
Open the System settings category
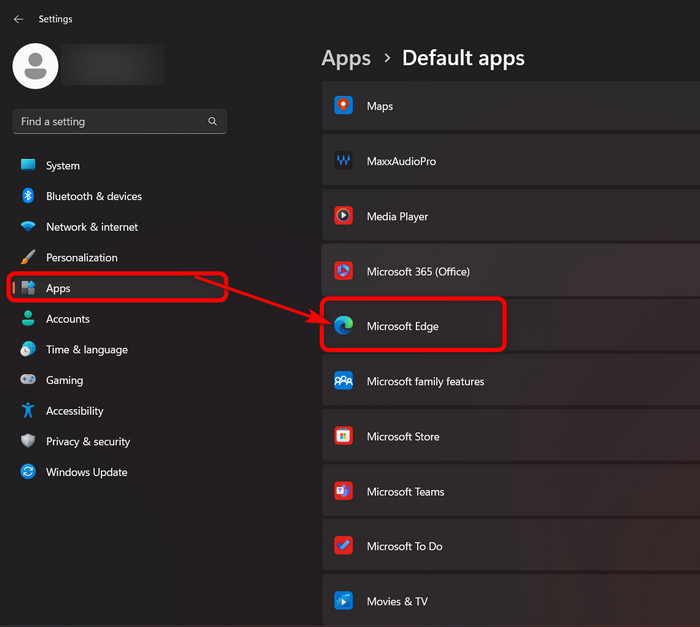(118, 166)
